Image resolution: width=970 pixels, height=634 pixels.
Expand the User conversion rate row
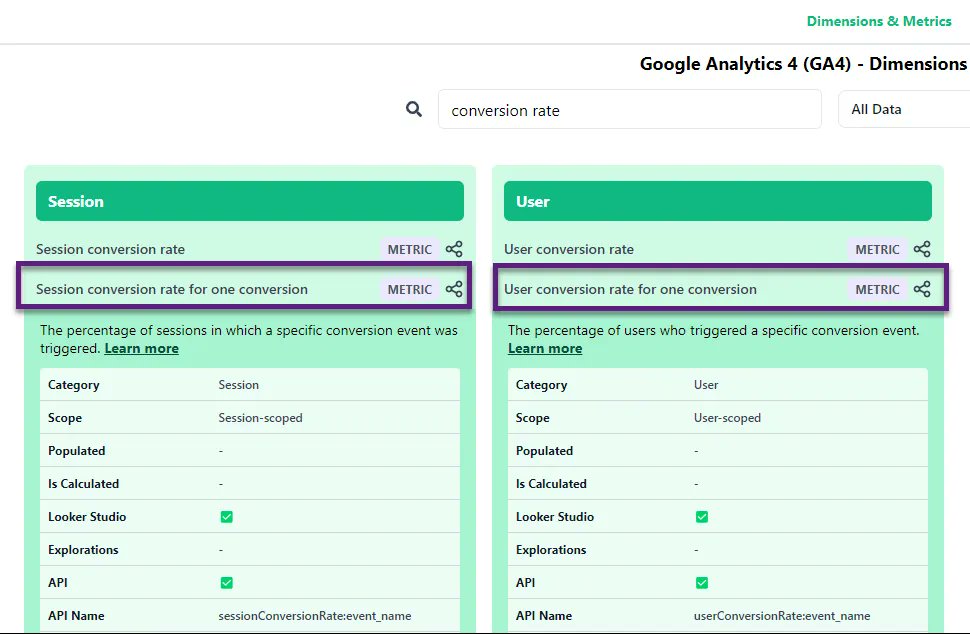click(x=718, y=249)
